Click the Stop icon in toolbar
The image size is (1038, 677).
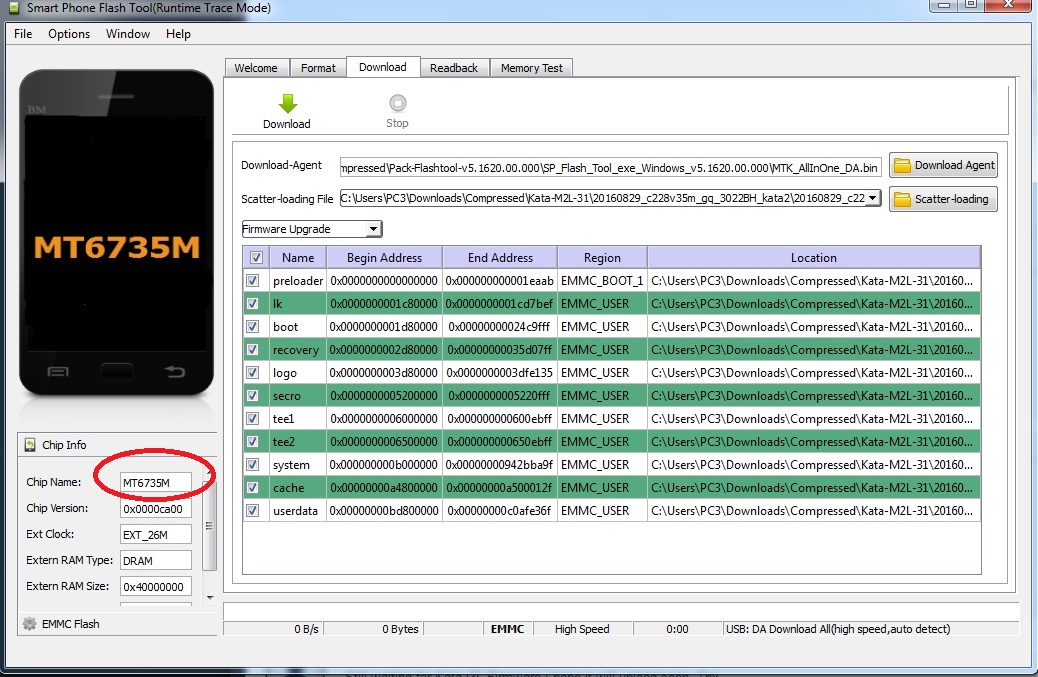(x=397, y=103)
